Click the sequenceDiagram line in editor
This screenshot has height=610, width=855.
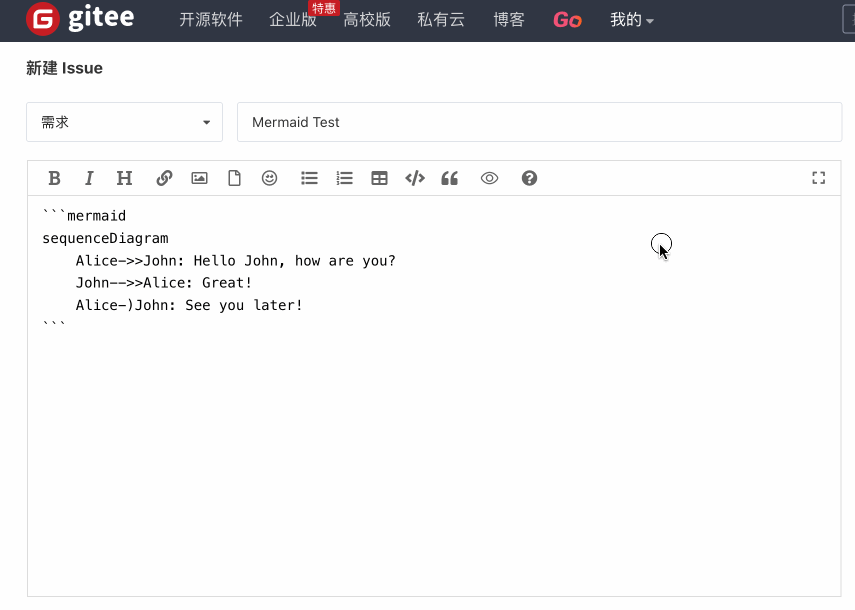(105, 238)
